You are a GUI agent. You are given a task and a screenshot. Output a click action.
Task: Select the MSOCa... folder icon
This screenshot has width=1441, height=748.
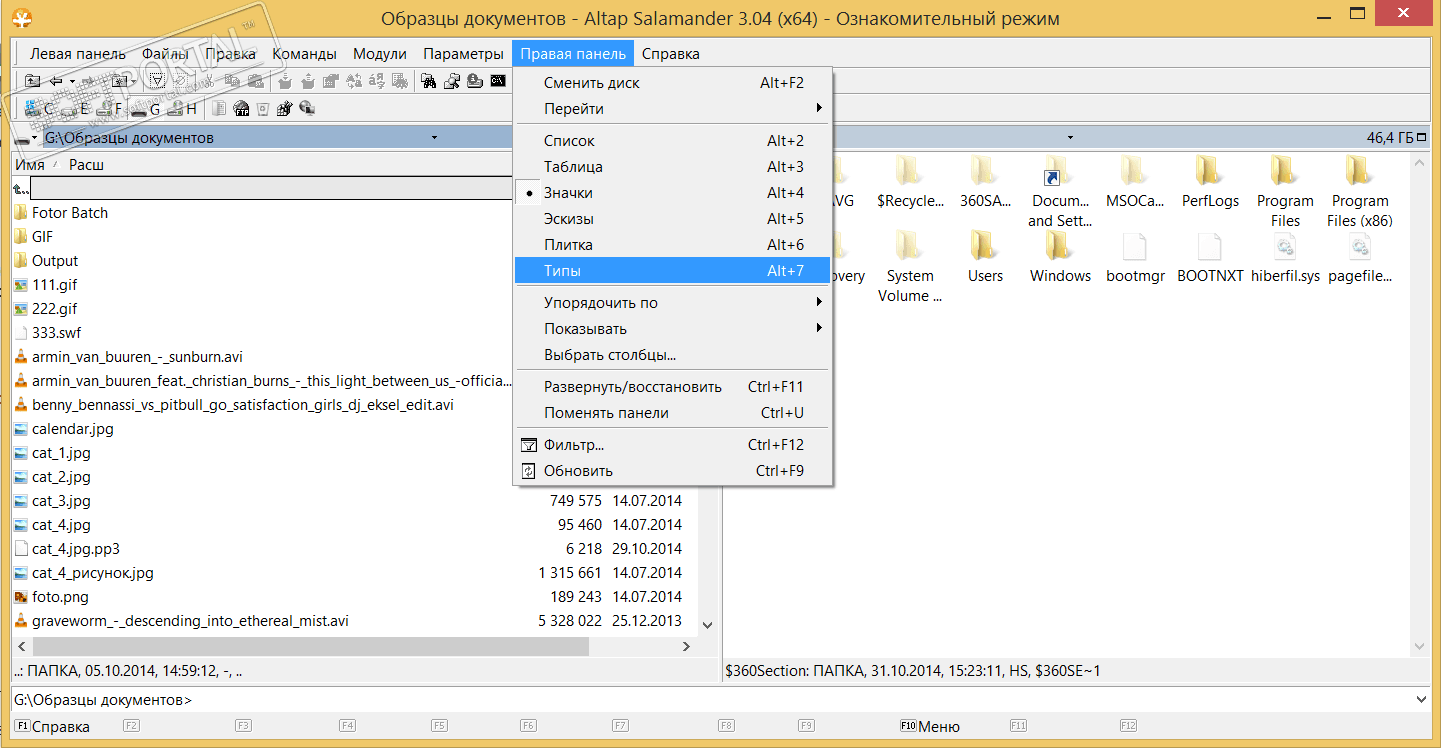tap(1135, 170)
